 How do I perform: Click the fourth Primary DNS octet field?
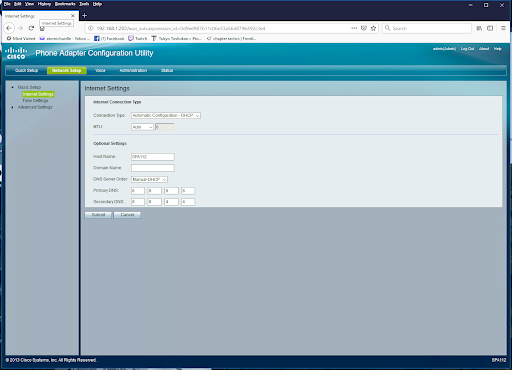pos(188,191)
